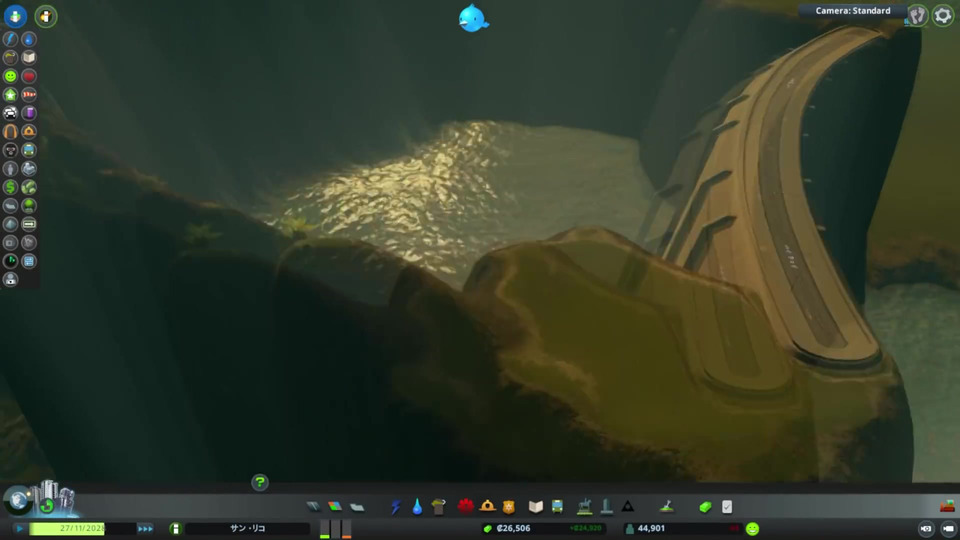Select the Districts tool in bottom toolbar
Screen dimensions: 960x540
tap(357, 506)
